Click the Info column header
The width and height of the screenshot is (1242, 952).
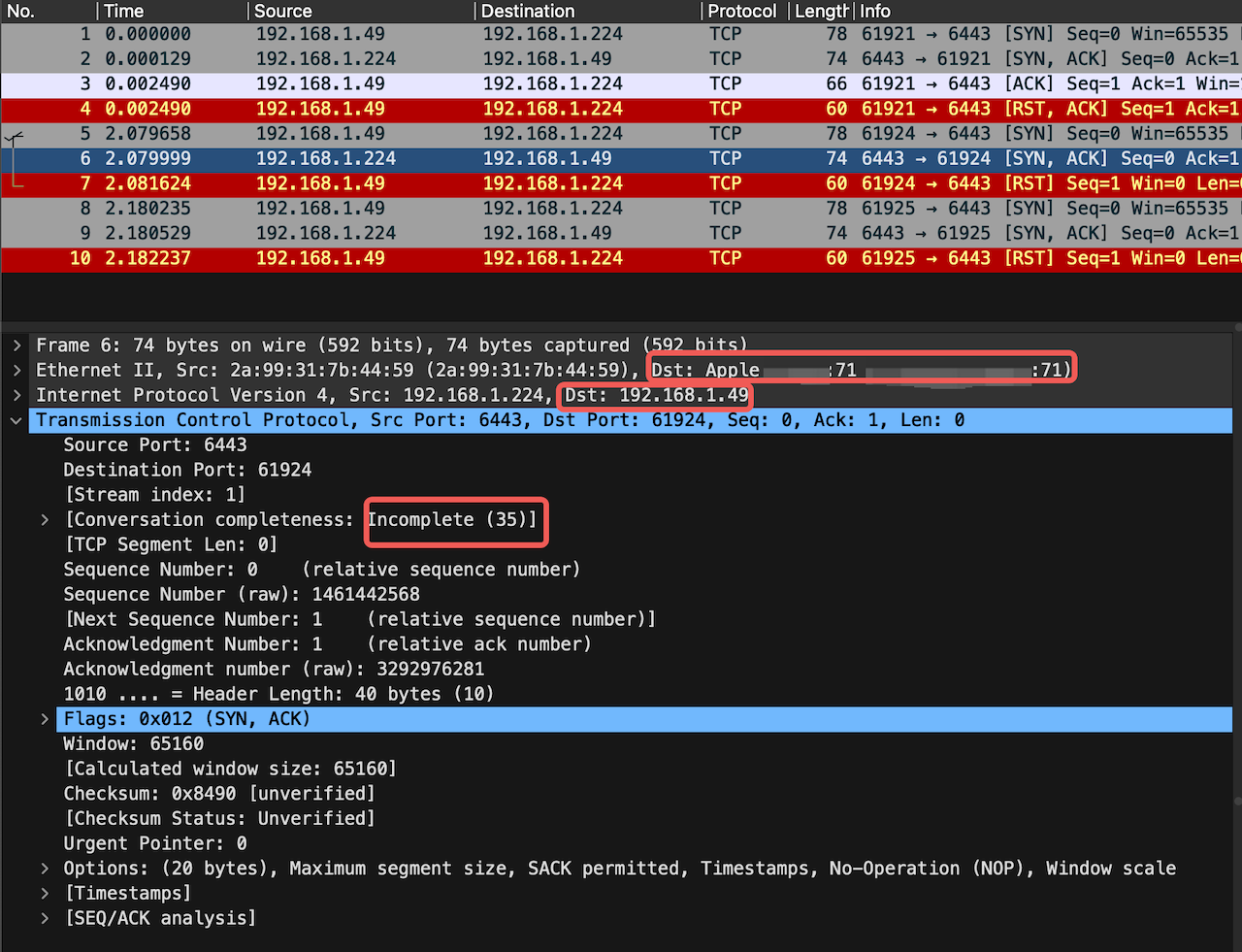tap(875, 12)
